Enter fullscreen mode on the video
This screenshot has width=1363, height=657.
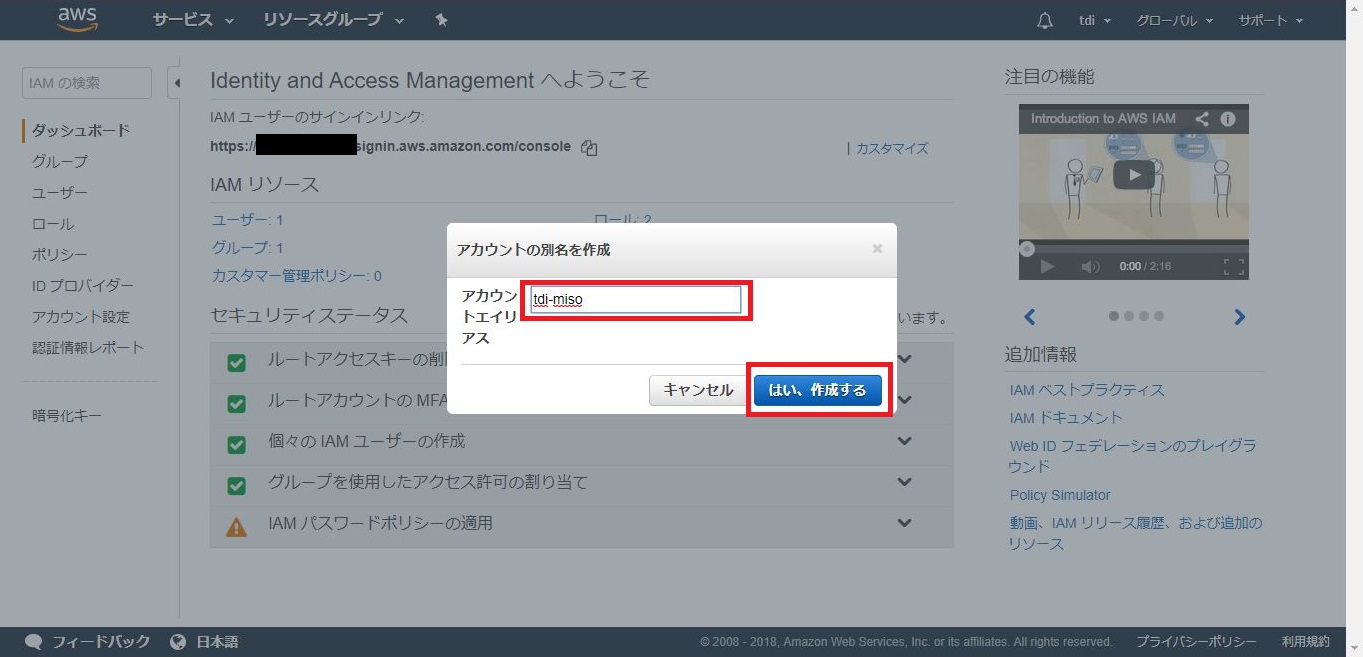pyautogui.click(x=1233, y=267)
